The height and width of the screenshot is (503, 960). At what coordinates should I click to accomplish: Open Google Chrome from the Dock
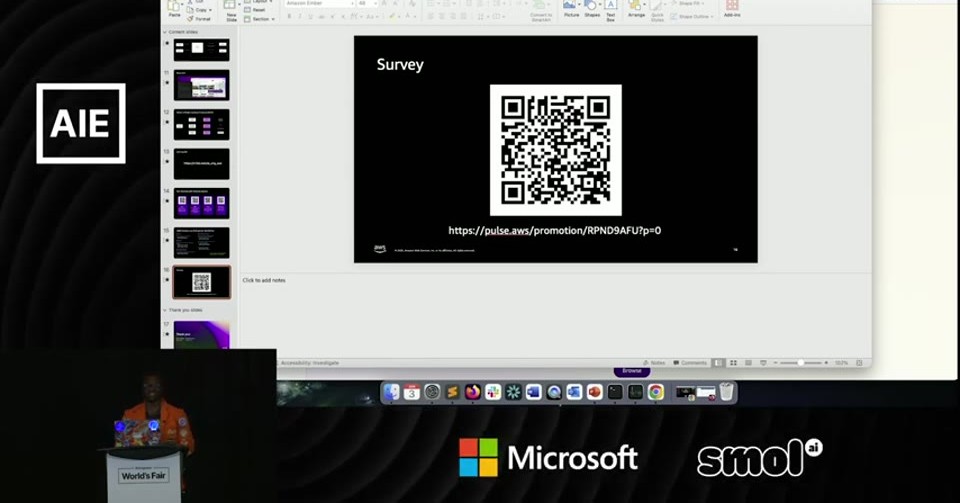(x=655, y=392)
